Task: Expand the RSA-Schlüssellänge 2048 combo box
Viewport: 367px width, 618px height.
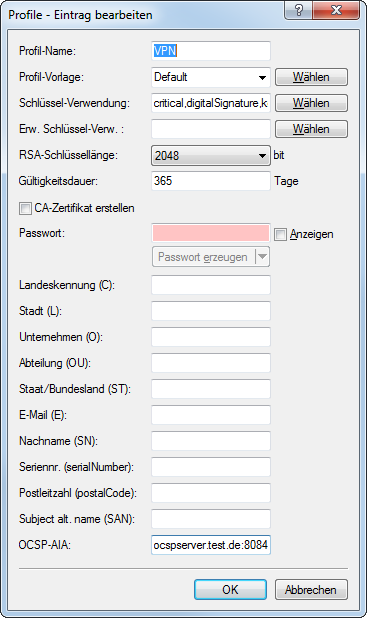Action: pyautogui.click(x=211, y=155)
